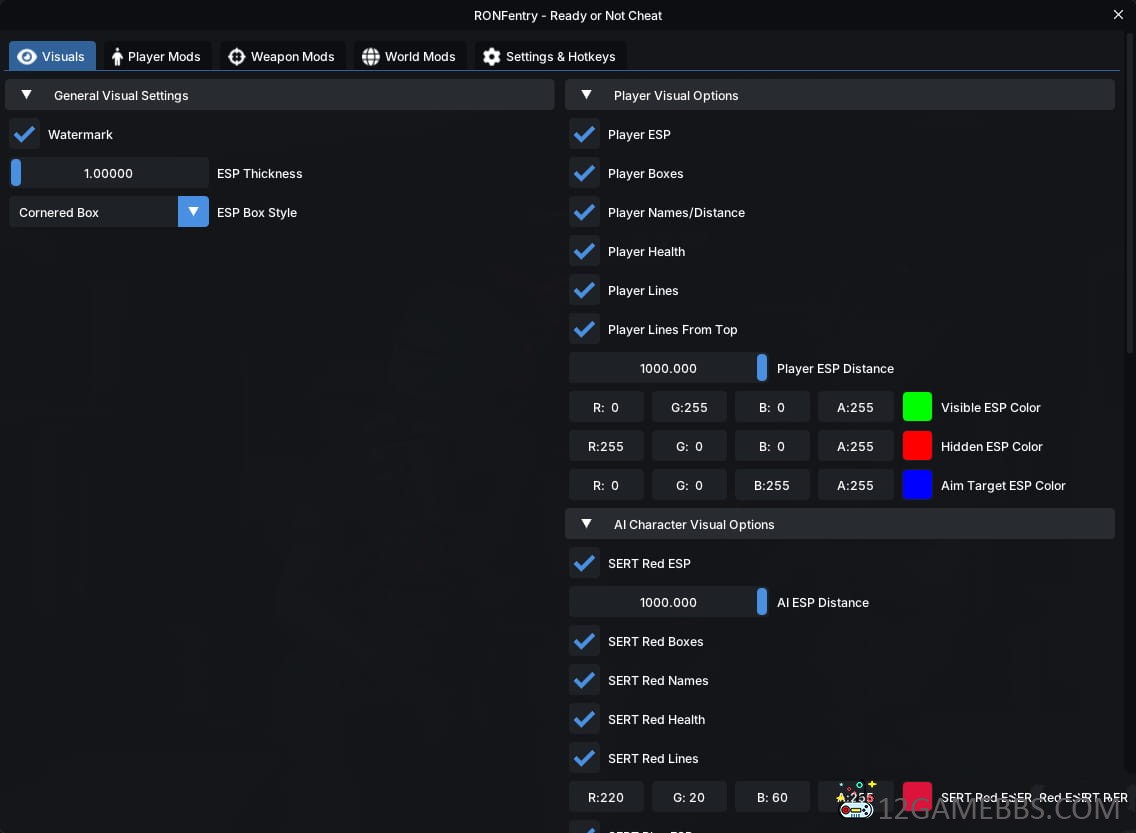Toggle the Player Names/Distance checkbox
The image size is (1136, 833).
[x=585, y=213]
